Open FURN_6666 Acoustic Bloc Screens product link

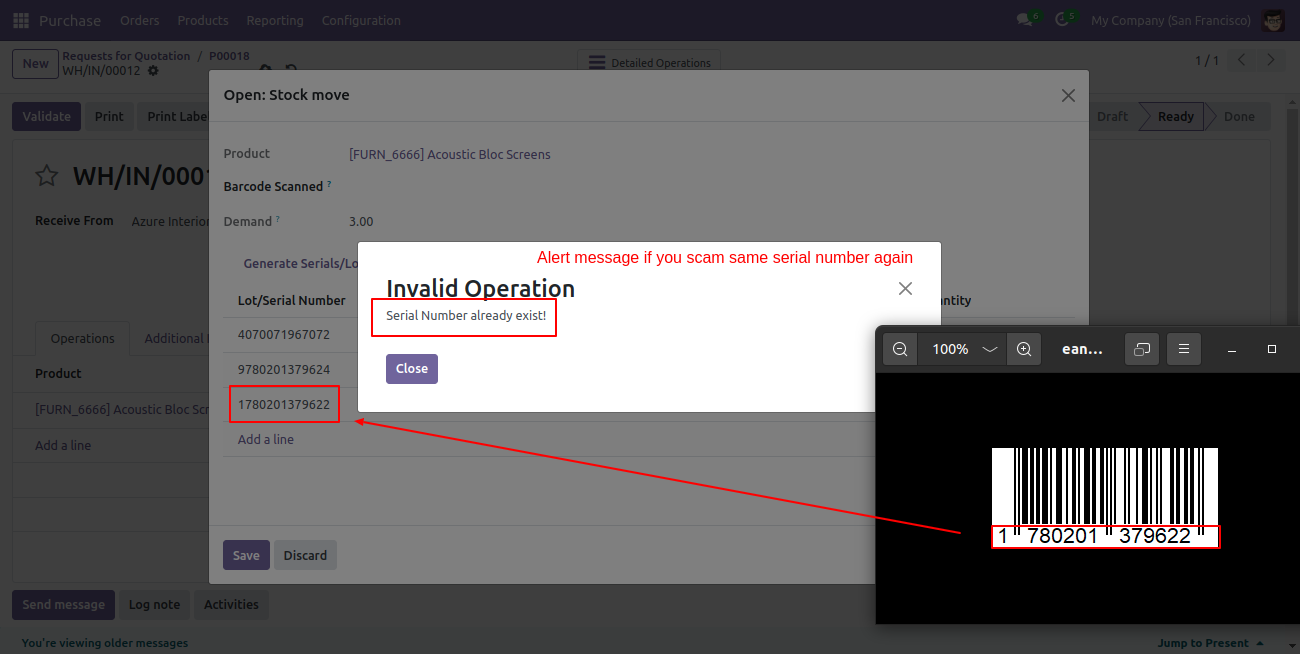point(450,154)
